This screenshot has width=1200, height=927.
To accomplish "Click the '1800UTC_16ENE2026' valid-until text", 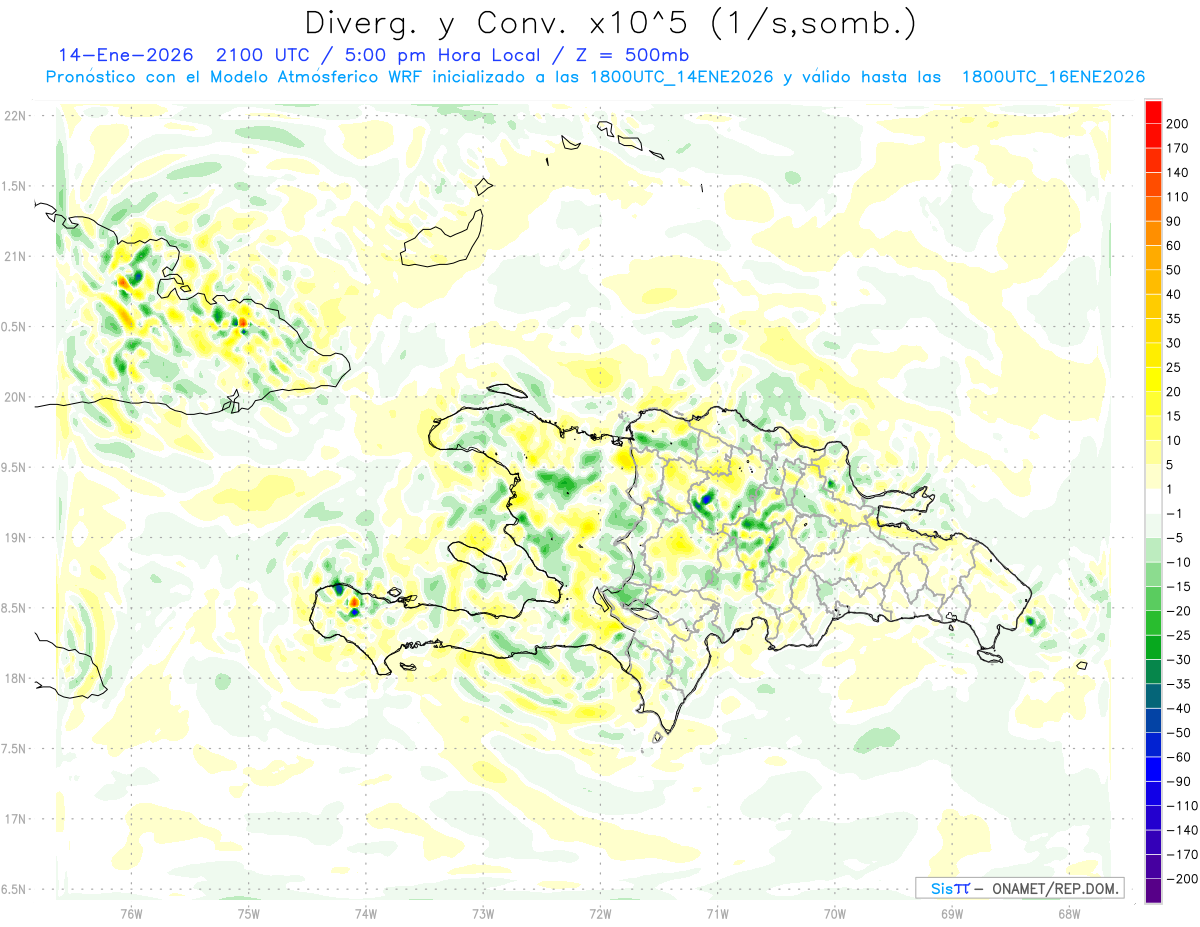I will 1053,77.
